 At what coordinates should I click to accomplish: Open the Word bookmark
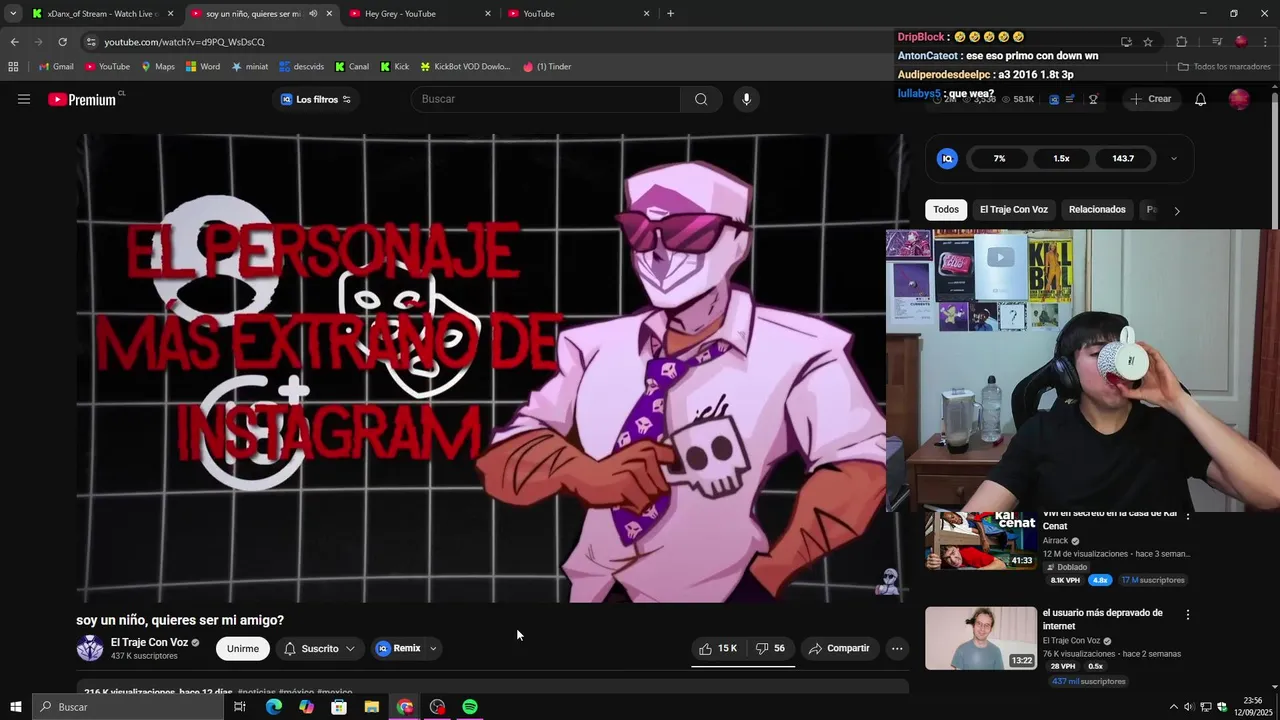[203, 67]
